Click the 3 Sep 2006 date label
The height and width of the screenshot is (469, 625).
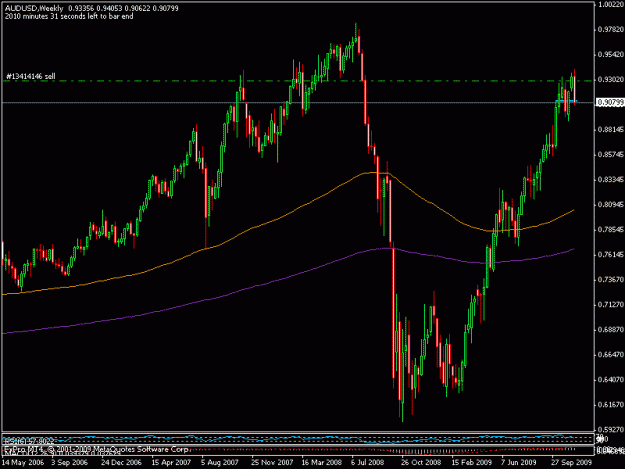click(x=69, y=463)
